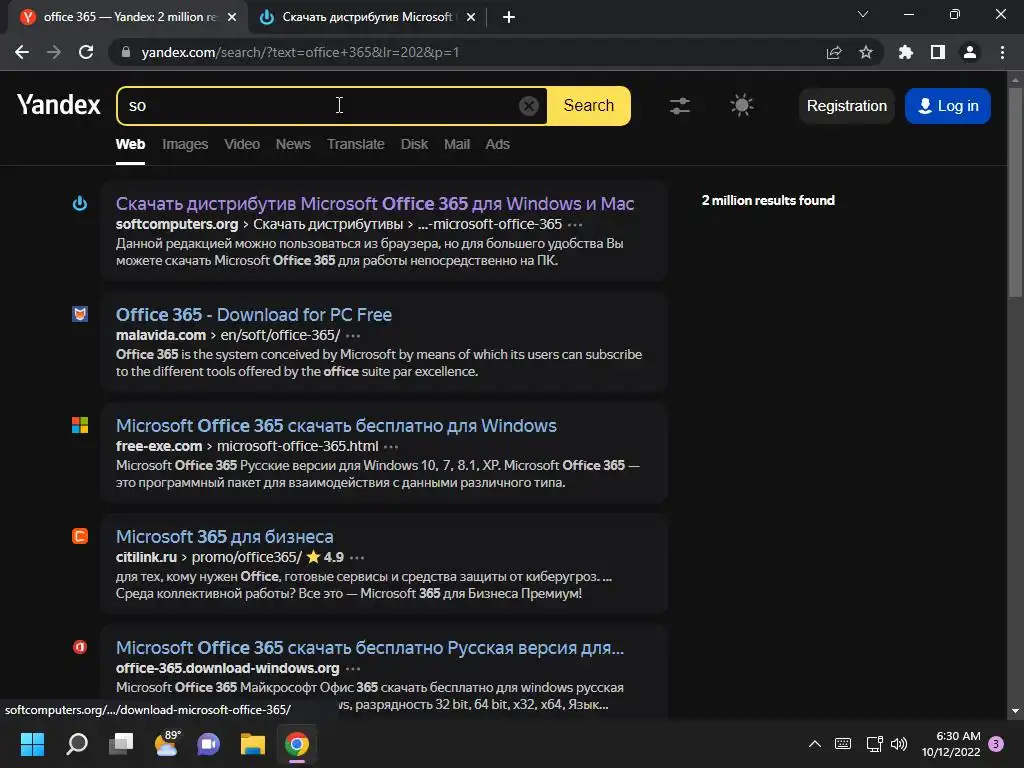Open the Disk service tab
The image size is (1024, 768).
click(414, 144)
